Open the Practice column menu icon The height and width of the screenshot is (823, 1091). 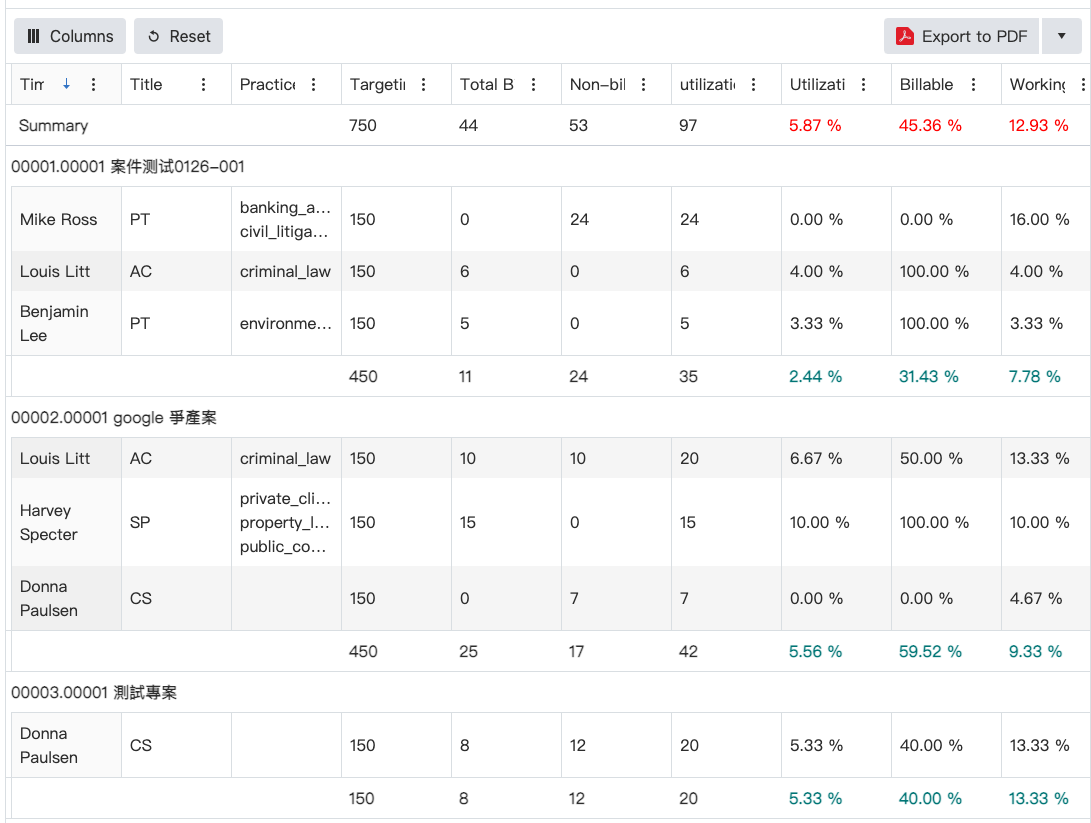(x=314, y=85)
